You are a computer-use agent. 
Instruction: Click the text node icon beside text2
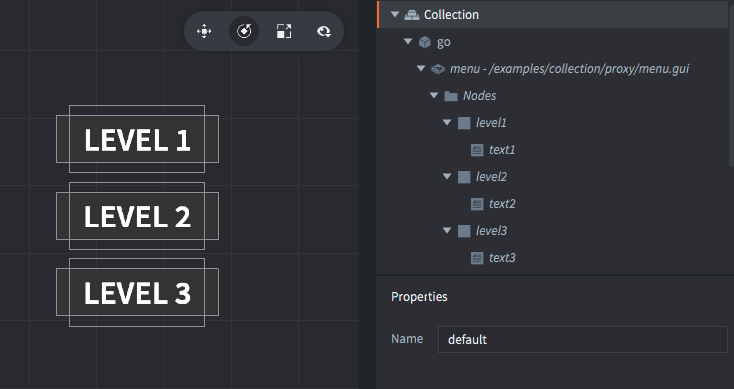click(x=477, y=204)
